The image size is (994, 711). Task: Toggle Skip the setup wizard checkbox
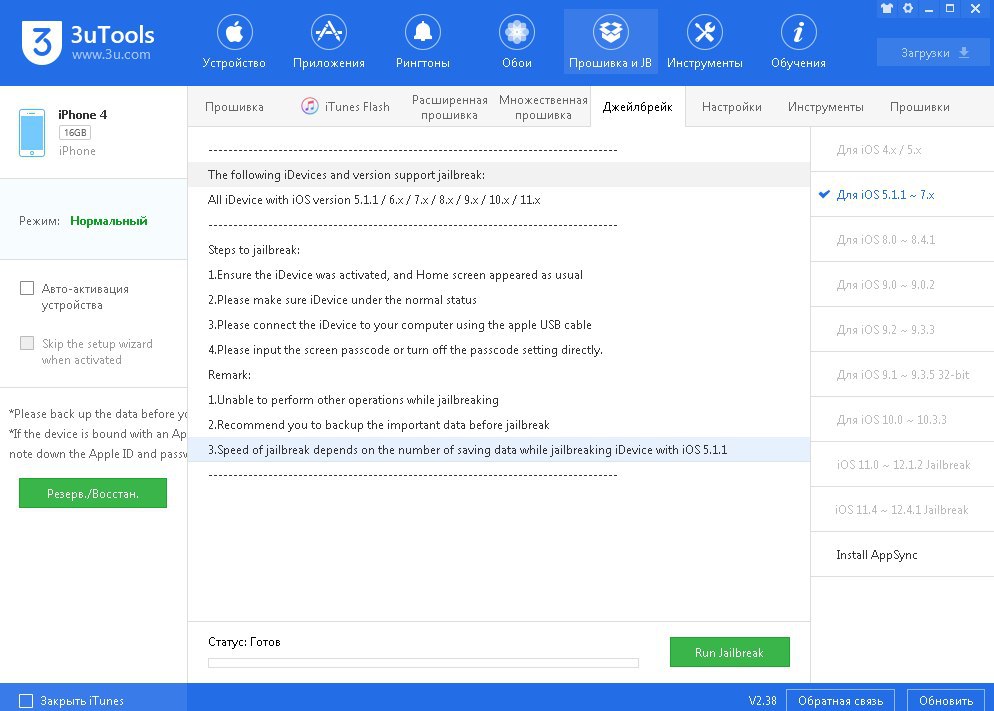click(x=27, y=343)
